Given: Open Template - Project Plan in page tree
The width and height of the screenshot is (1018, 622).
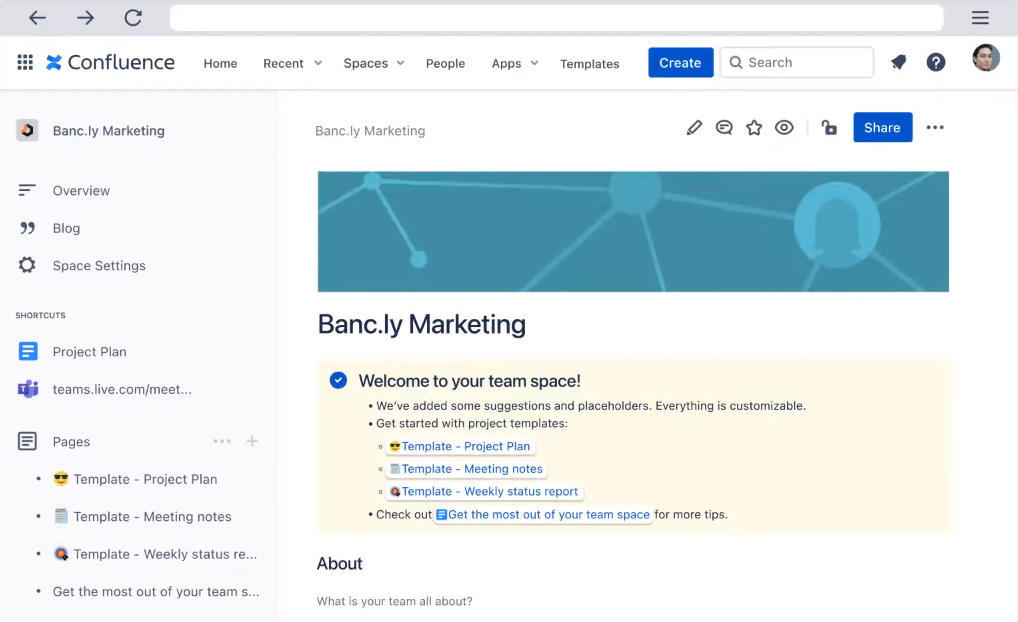Looking at the screenshot, I should coord(145,479).
